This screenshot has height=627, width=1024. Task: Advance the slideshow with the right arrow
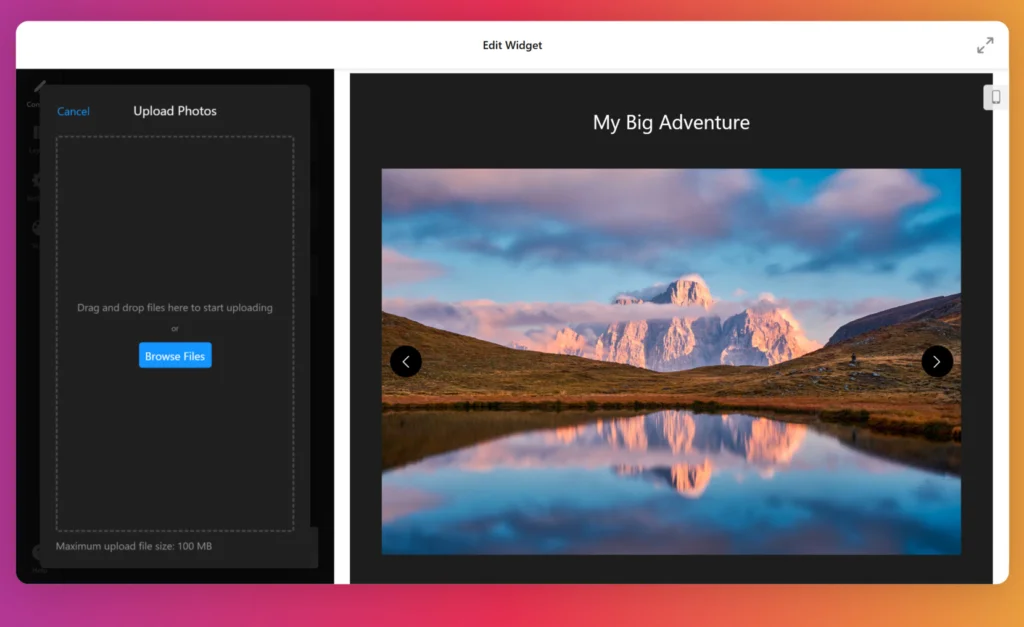[937, 361]
